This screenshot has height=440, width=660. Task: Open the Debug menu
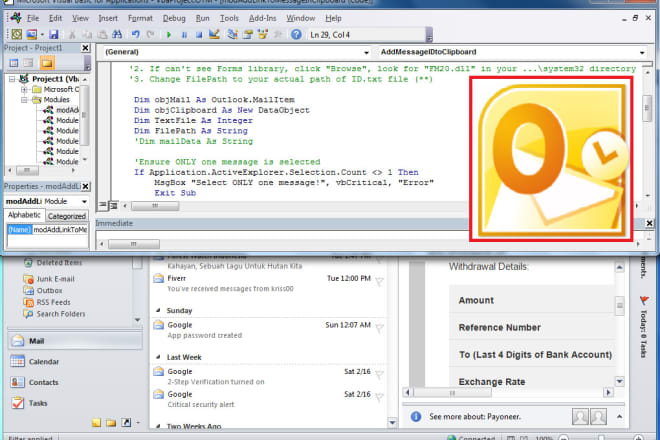coord(174,18)
